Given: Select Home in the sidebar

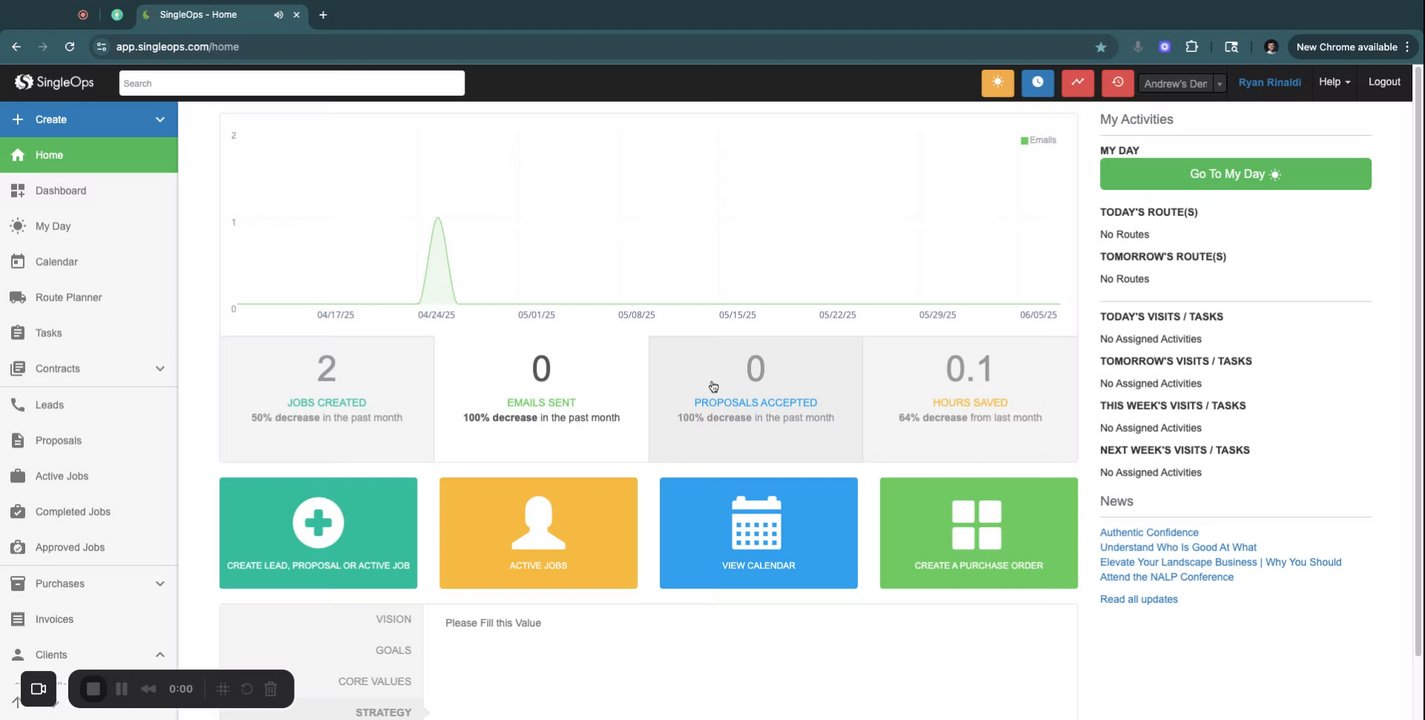Looking at the screenshot, I should [89, 155].
